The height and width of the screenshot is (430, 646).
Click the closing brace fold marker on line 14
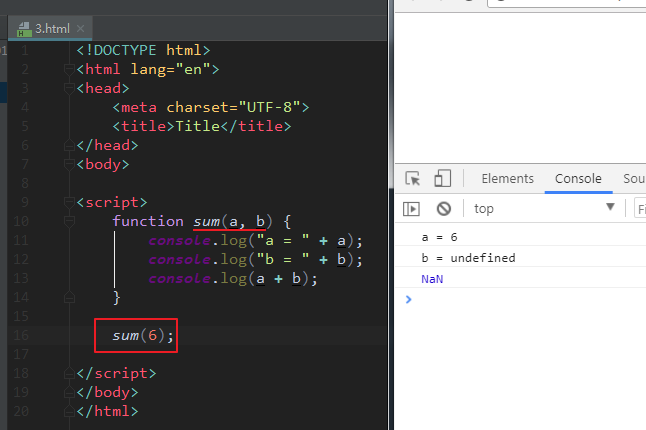pyautogui.click(x=69, y=297)
